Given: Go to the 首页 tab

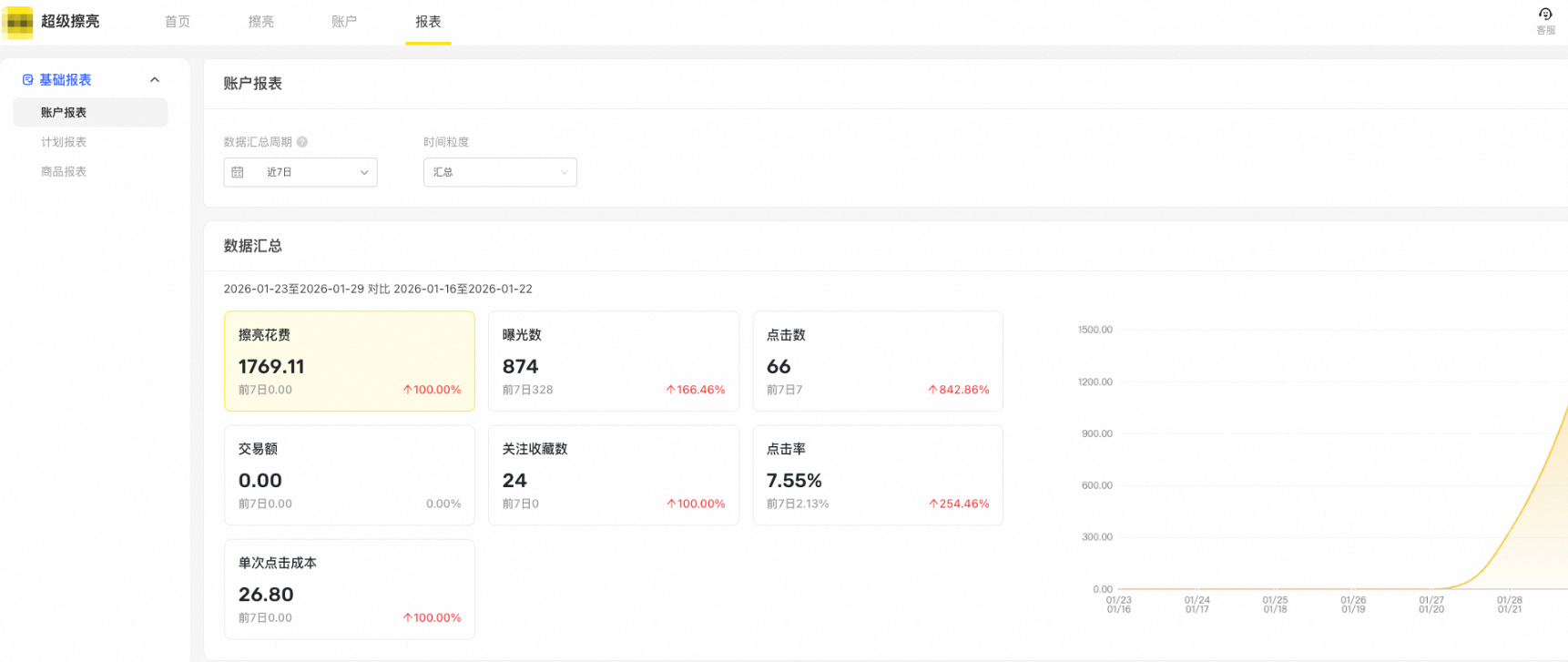Looking at the screenshot, I should pos(178,22).
